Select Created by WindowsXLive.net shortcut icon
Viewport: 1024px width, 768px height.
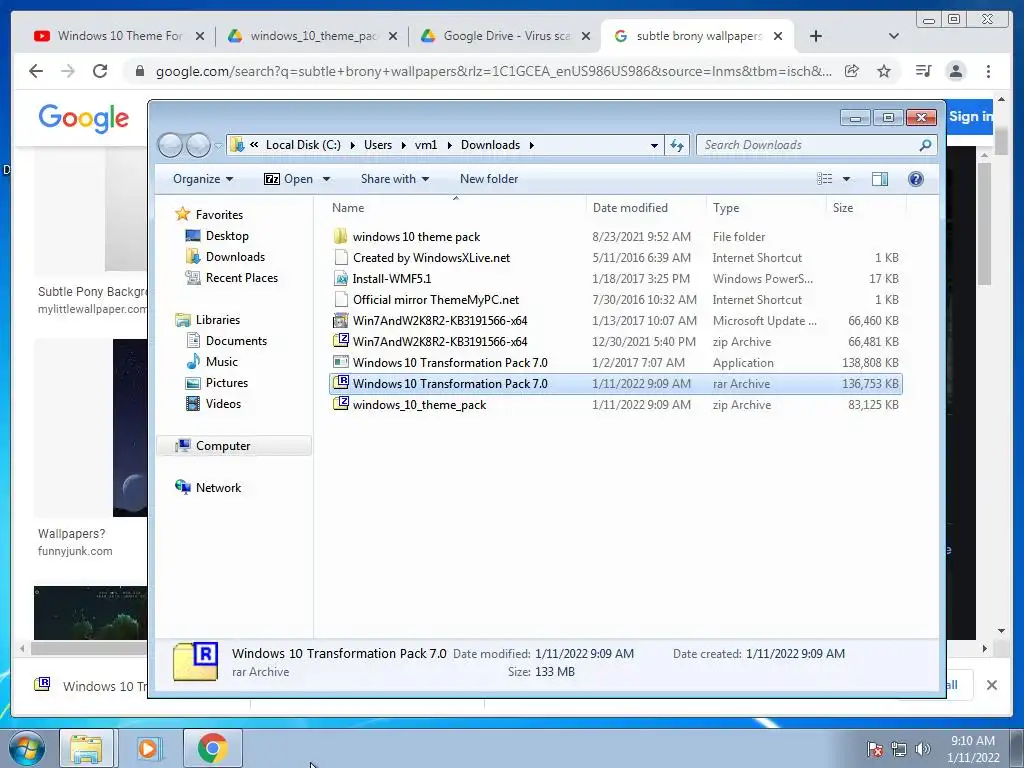click(x=340, y=257)
